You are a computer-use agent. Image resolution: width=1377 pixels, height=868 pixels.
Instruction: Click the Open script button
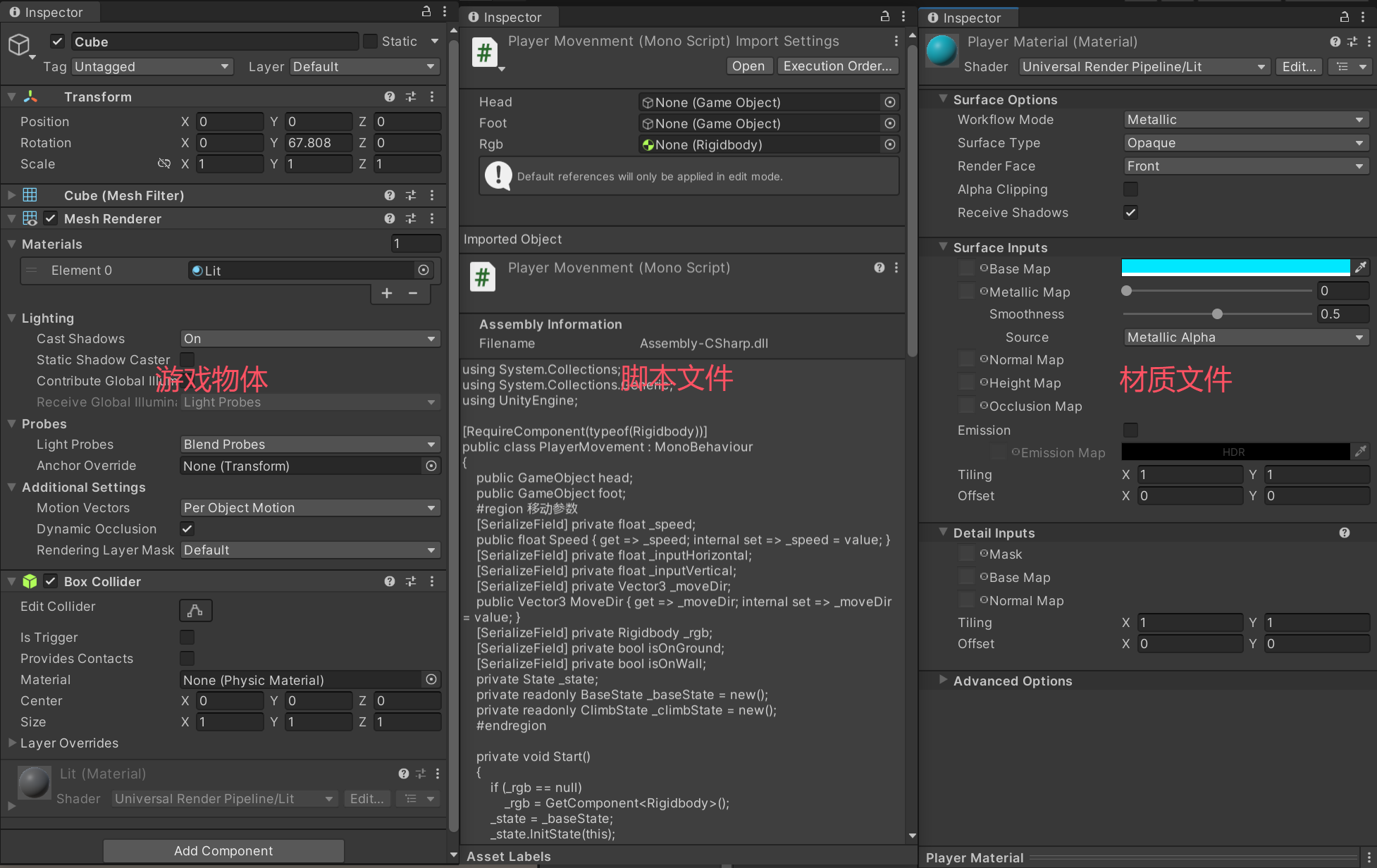(x=748, y=66)
